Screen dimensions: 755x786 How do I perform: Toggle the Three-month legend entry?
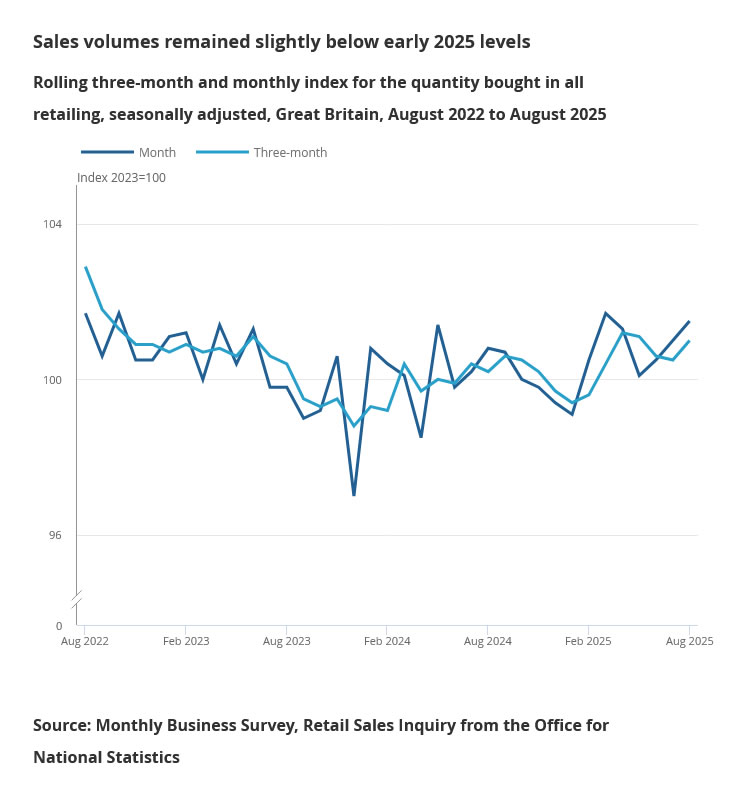[290, 153]
